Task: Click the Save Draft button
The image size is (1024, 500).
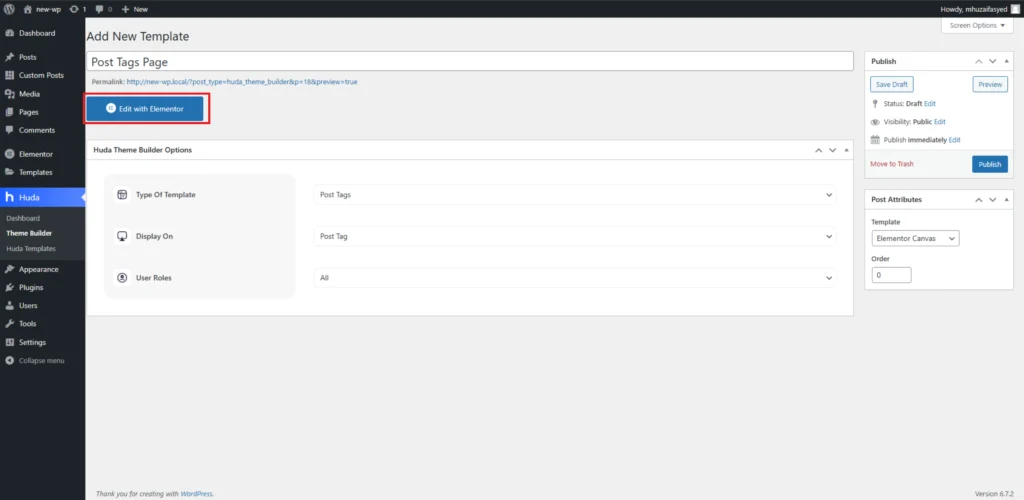Action: pos(891,85)
